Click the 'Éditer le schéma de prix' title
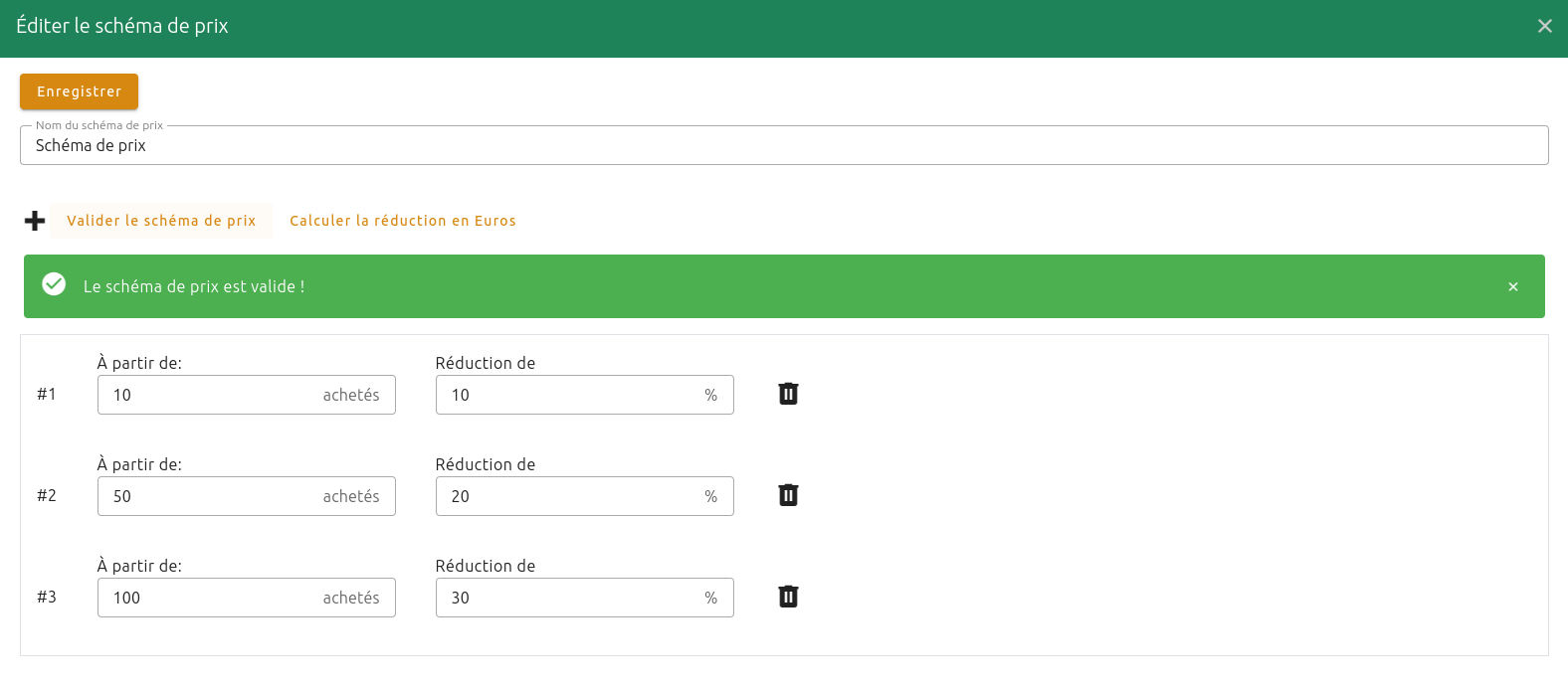1568x693 pixels. tap(122, 26)
